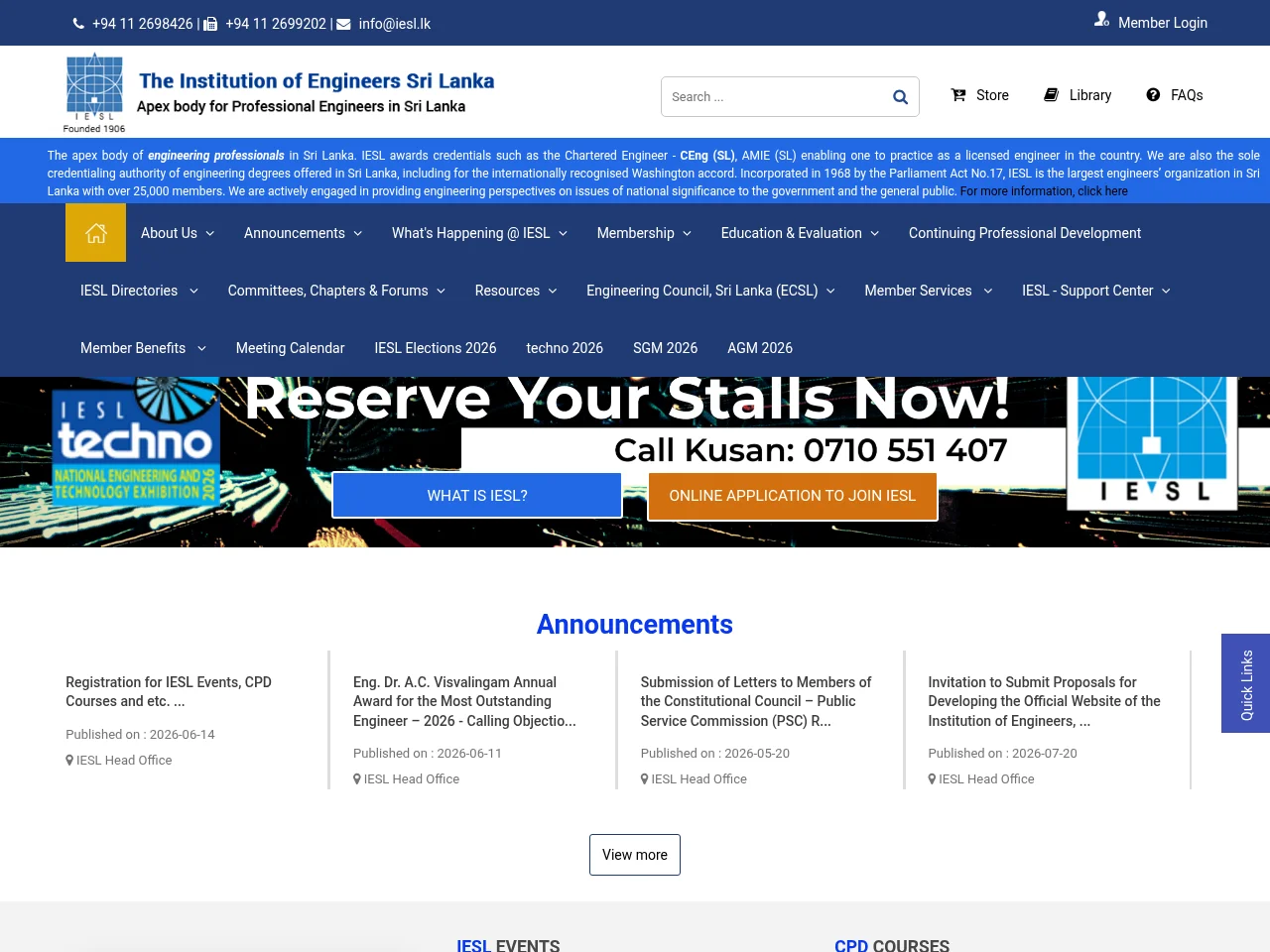
Task: Click 'For more information, click here' link
Action: click(x=1044, y=191)
